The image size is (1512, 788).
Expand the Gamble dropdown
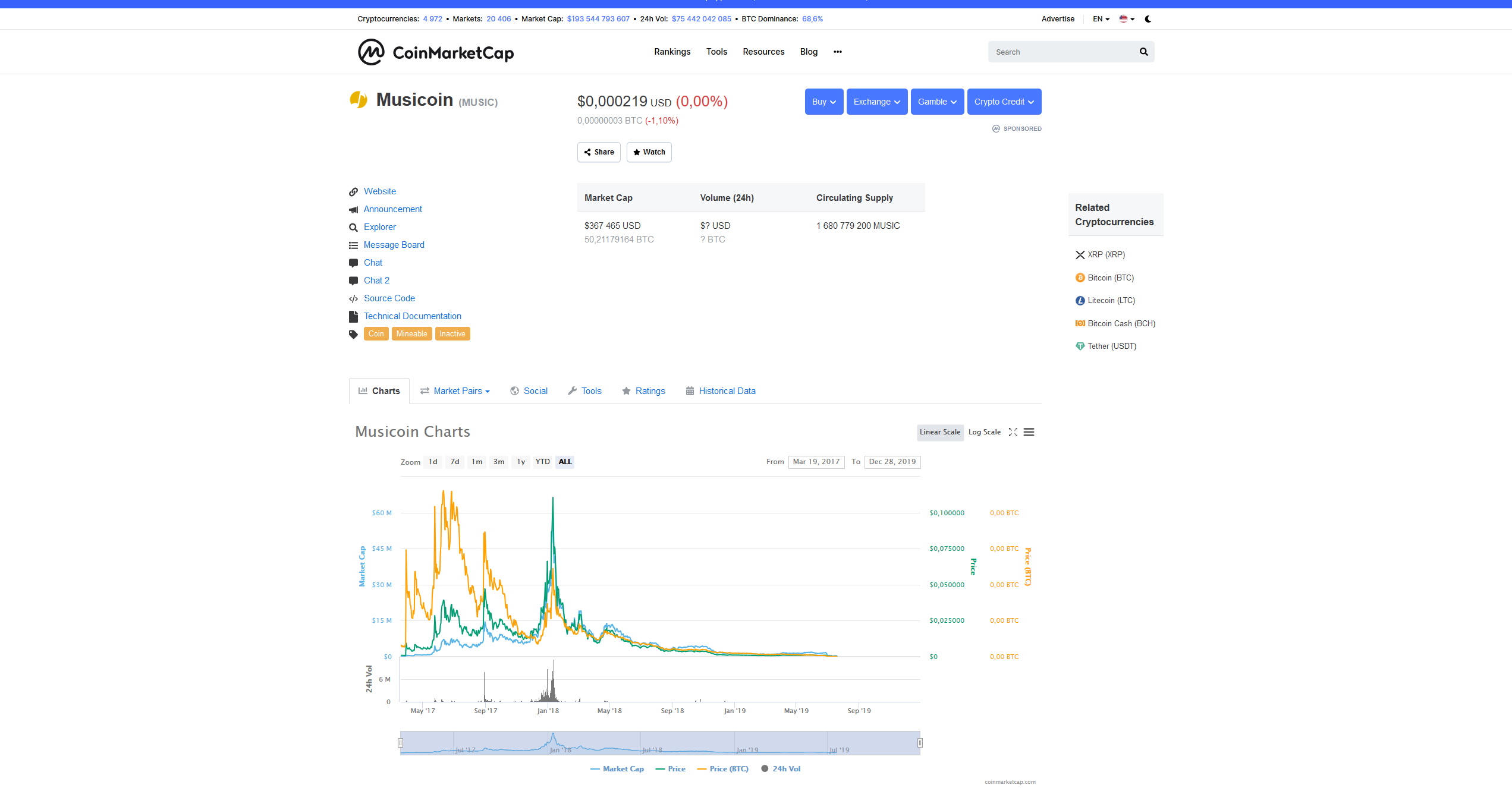[x=937, y=102]
